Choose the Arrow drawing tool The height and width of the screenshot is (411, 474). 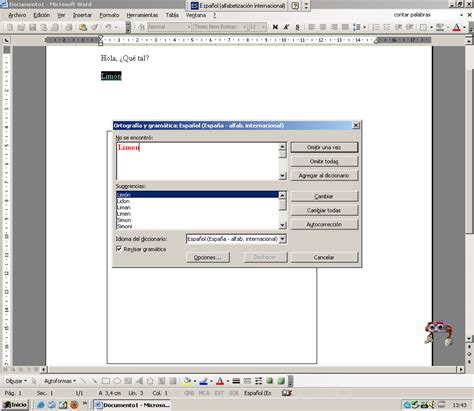pos(95,381)
